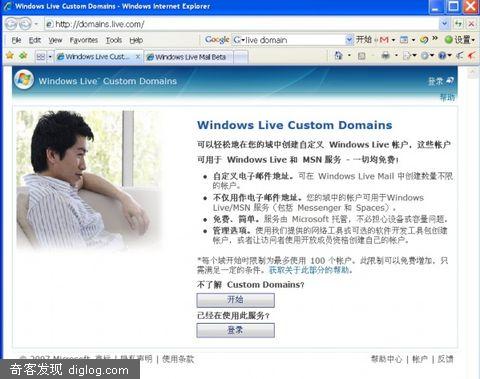
Task: Expand the address bar history dropdown
Action: pyautogui.click(x=444, y=24)
